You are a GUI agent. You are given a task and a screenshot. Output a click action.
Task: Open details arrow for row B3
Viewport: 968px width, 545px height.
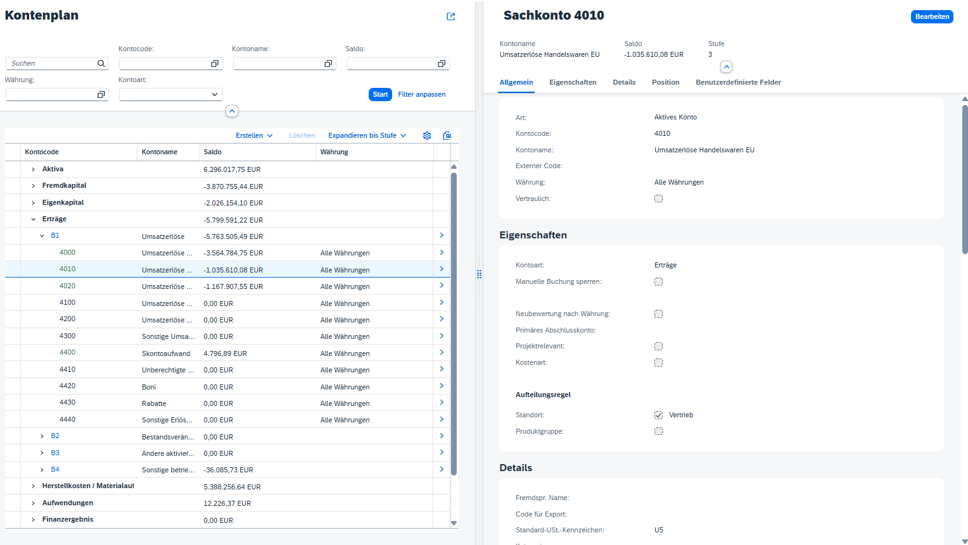[x=441, y=452]
